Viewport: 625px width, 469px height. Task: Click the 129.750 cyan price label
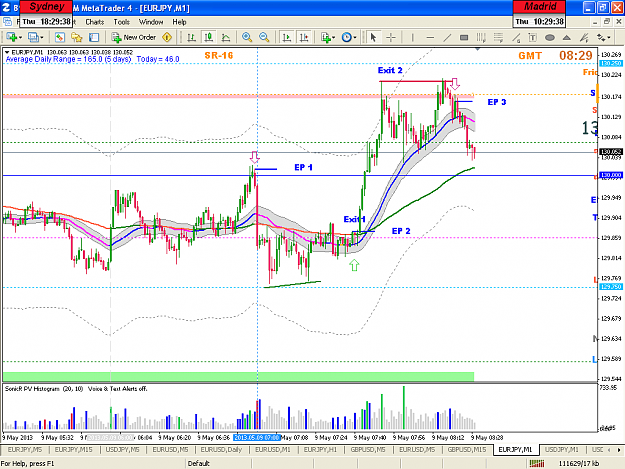tap(611, 287)
